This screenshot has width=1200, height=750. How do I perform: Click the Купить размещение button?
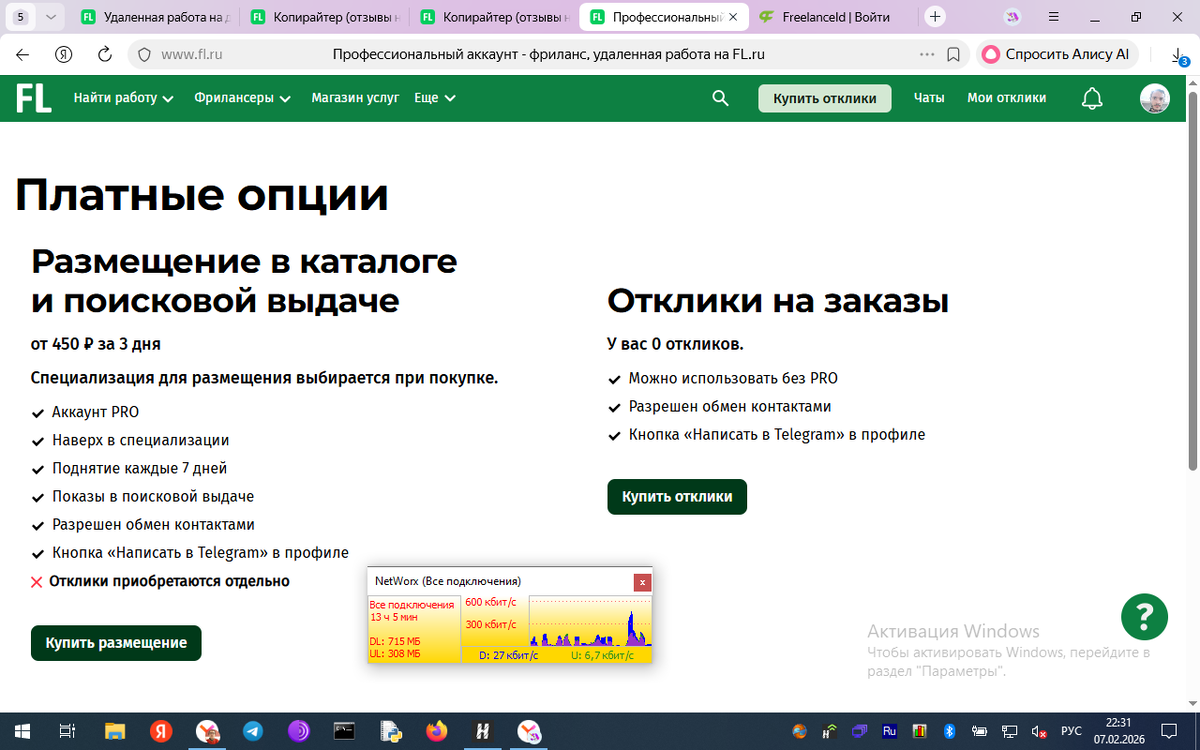(116, 643)
